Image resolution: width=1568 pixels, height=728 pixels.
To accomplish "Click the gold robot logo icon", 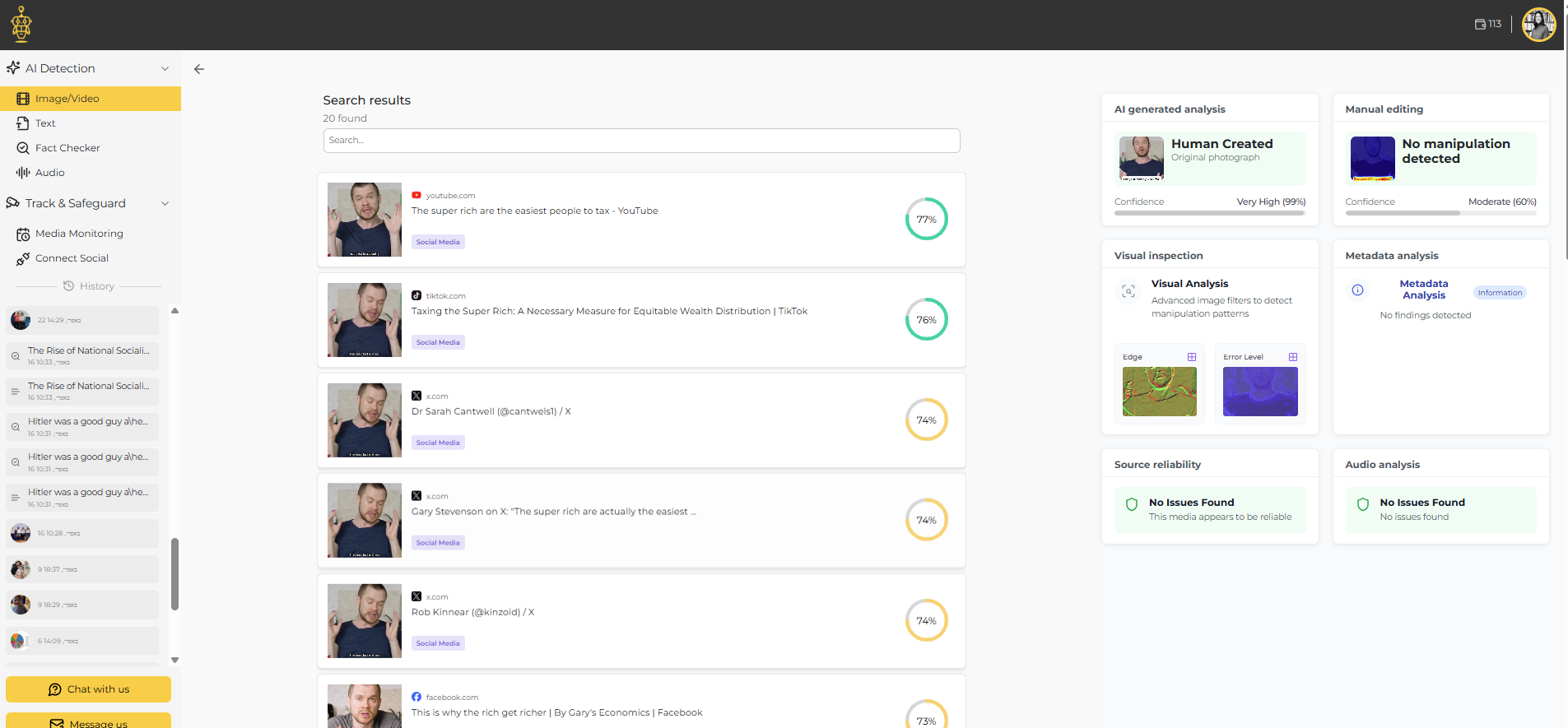I will 21,25.
